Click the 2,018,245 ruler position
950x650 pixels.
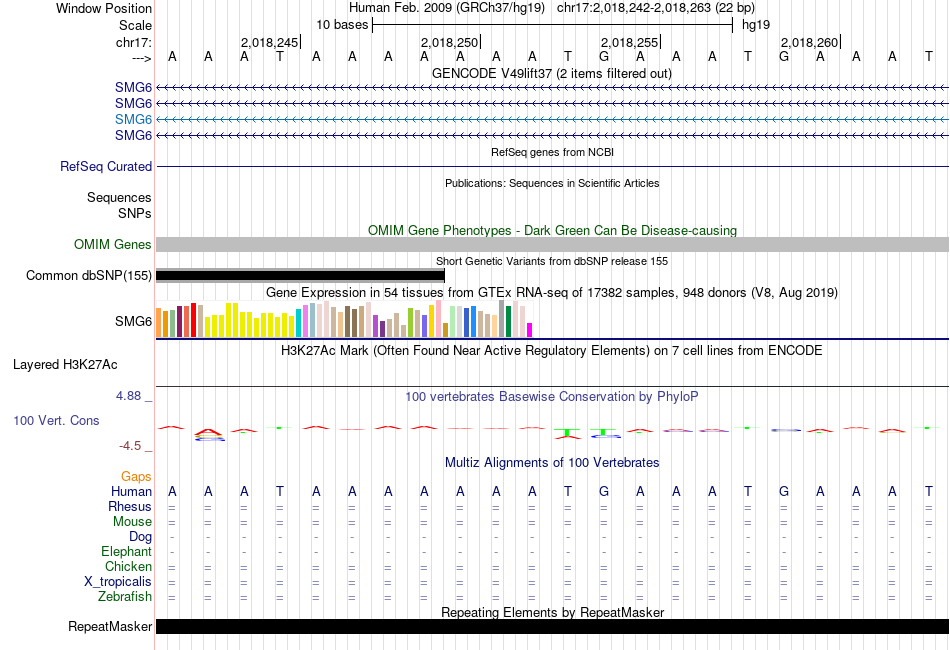point(270,42)
